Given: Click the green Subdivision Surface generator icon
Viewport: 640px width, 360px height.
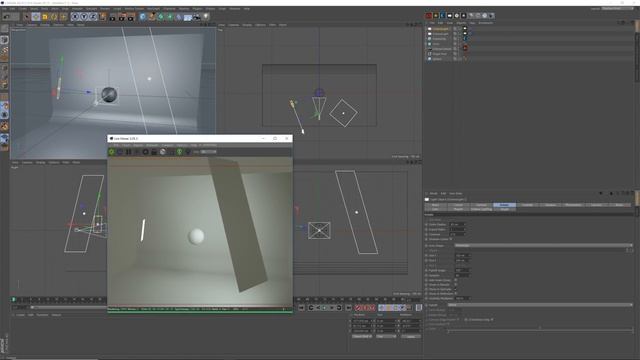Looking at the screenshot, I should coord(161,17).
